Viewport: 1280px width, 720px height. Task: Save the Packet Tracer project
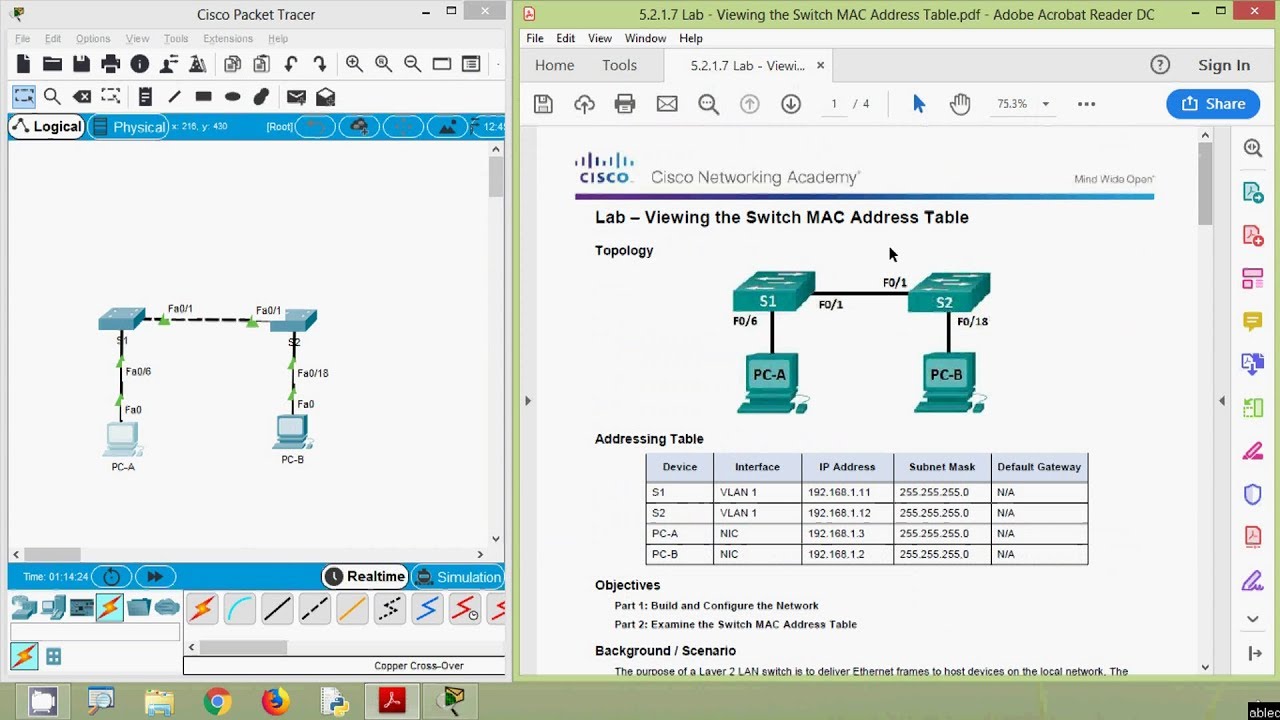point(82,64)
